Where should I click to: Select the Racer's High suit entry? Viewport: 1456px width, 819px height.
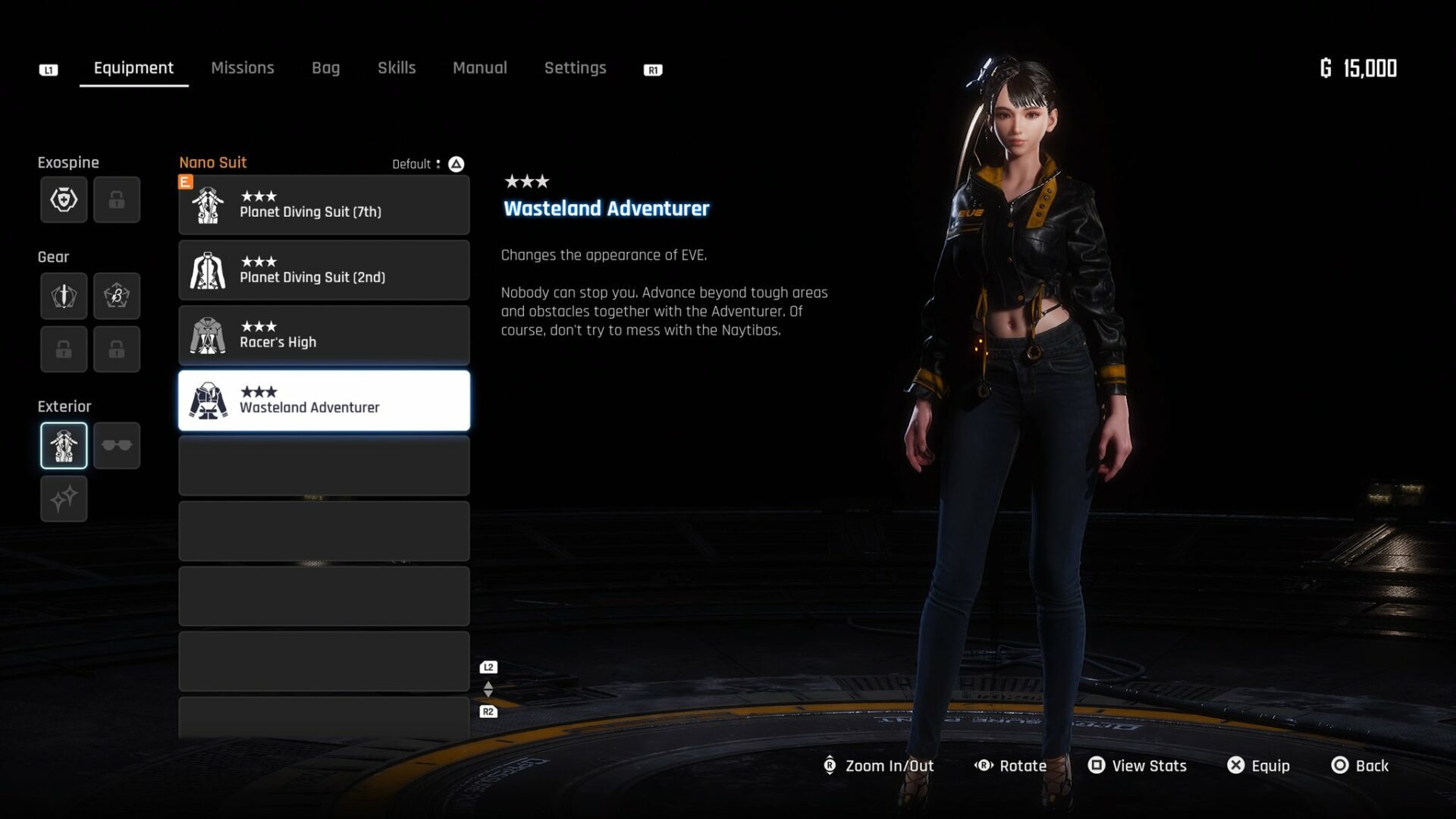tap(324, 334)
